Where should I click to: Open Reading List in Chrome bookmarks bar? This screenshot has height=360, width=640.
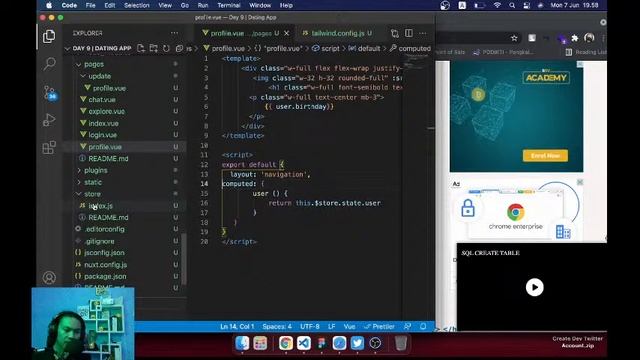pos(586,52)
